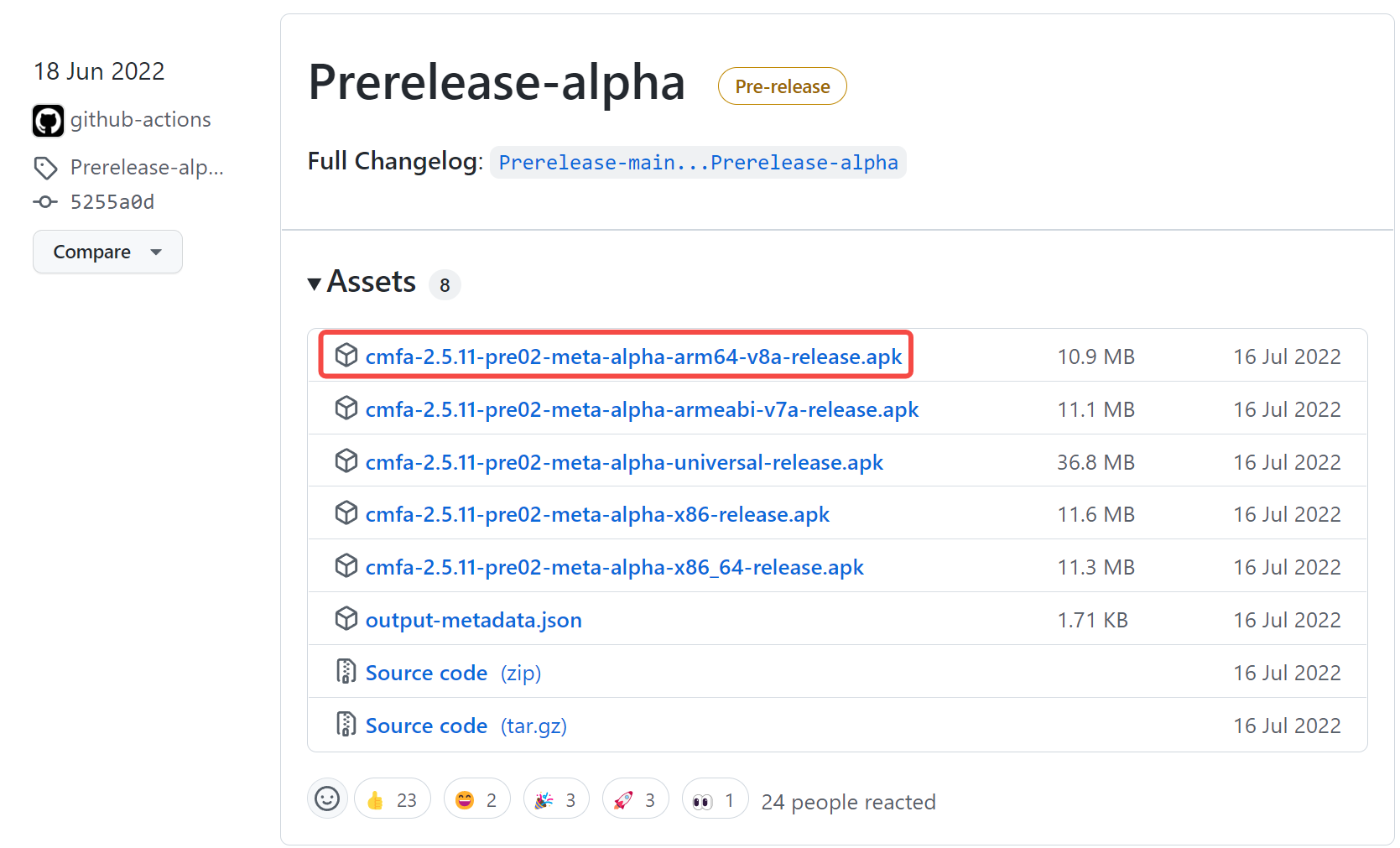Click the package icon beside arm64-v8a apk
Image resolution: width=1400 pixels, height=848 pixels.
346,355
